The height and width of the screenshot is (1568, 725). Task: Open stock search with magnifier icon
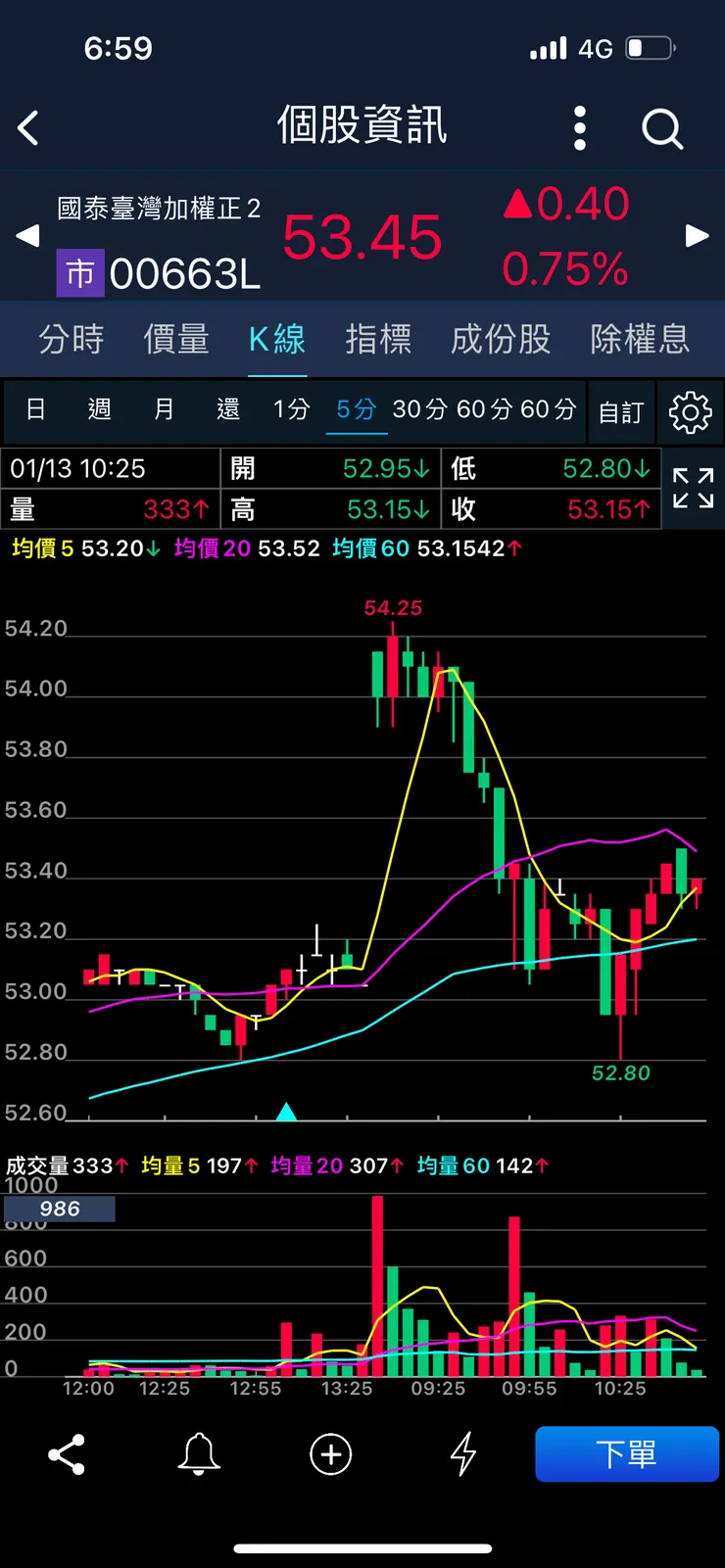coord(662,128)
